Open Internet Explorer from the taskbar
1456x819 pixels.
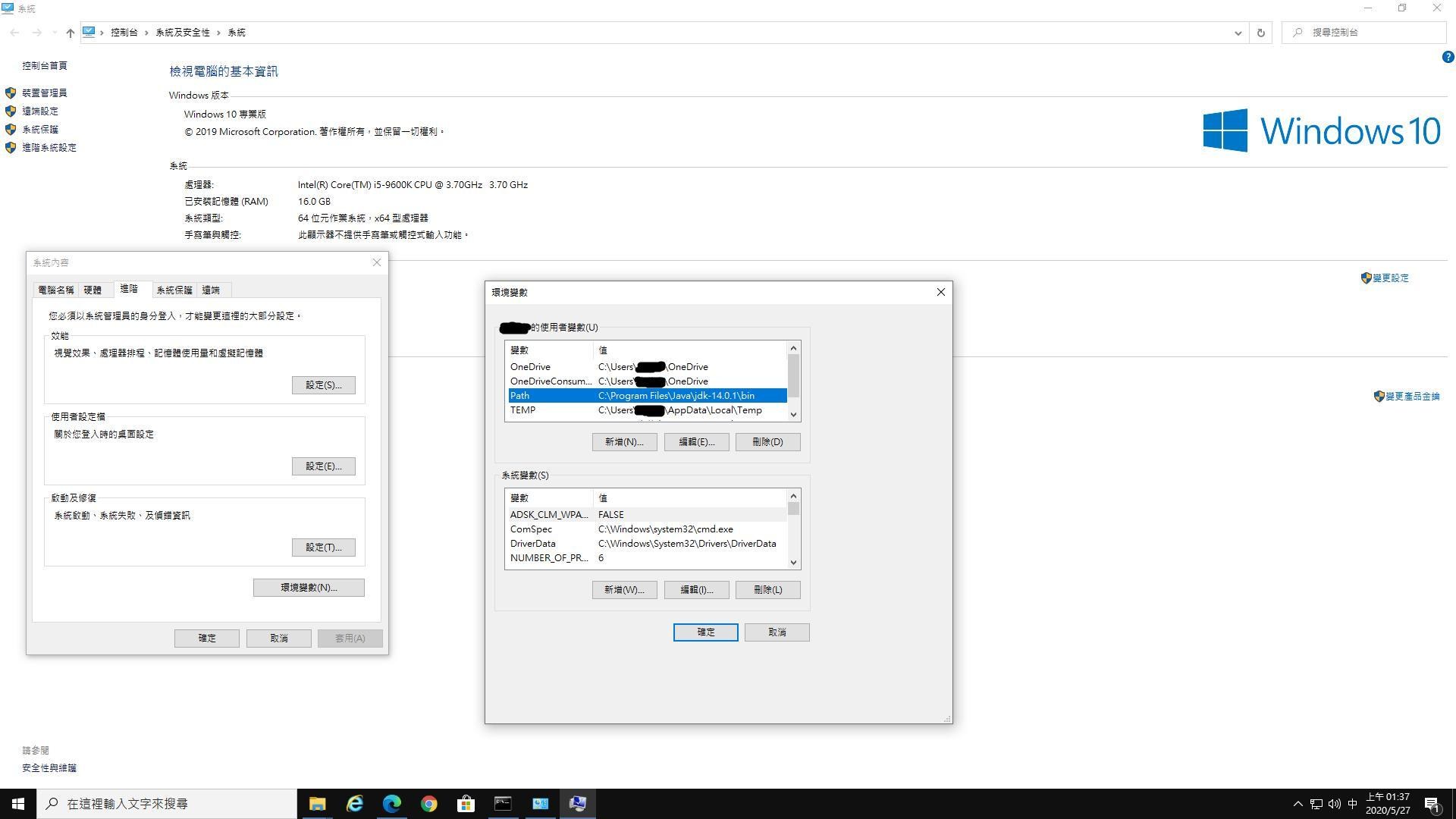pos(354,803)
